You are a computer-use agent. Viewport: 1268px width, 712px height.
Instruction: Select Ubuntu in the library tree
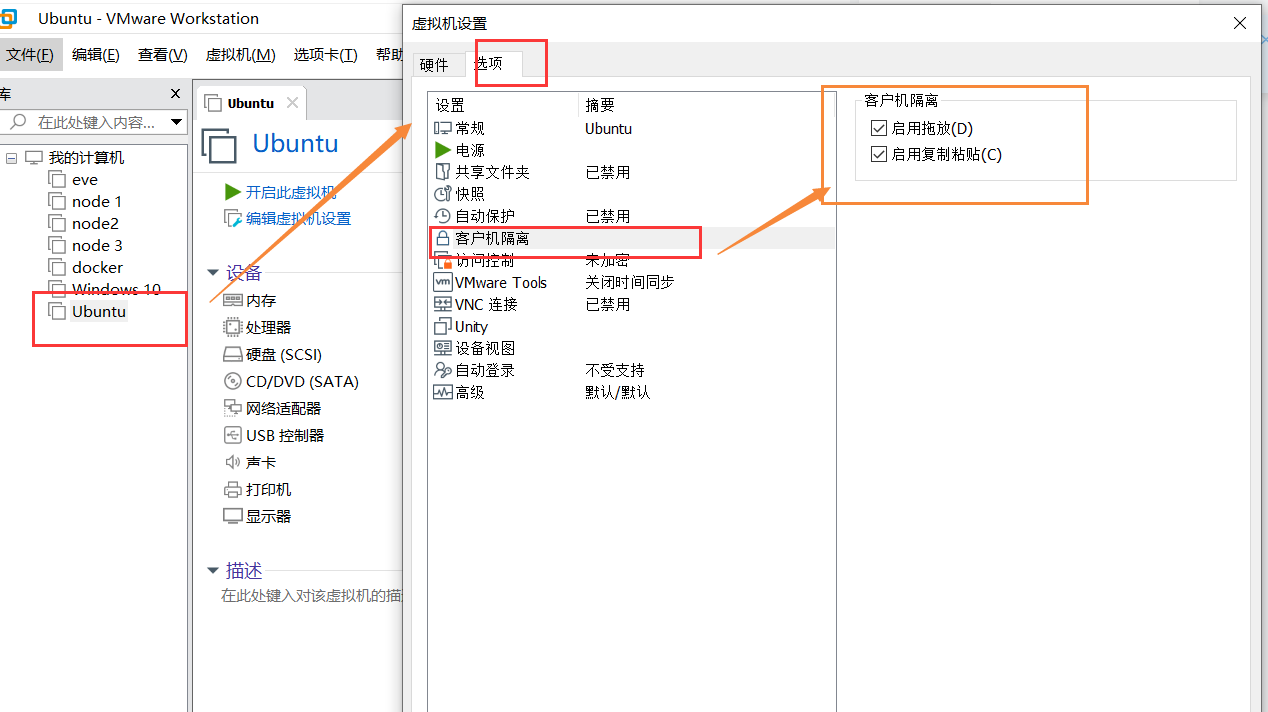pyautogui.click(x=99, y=312)
